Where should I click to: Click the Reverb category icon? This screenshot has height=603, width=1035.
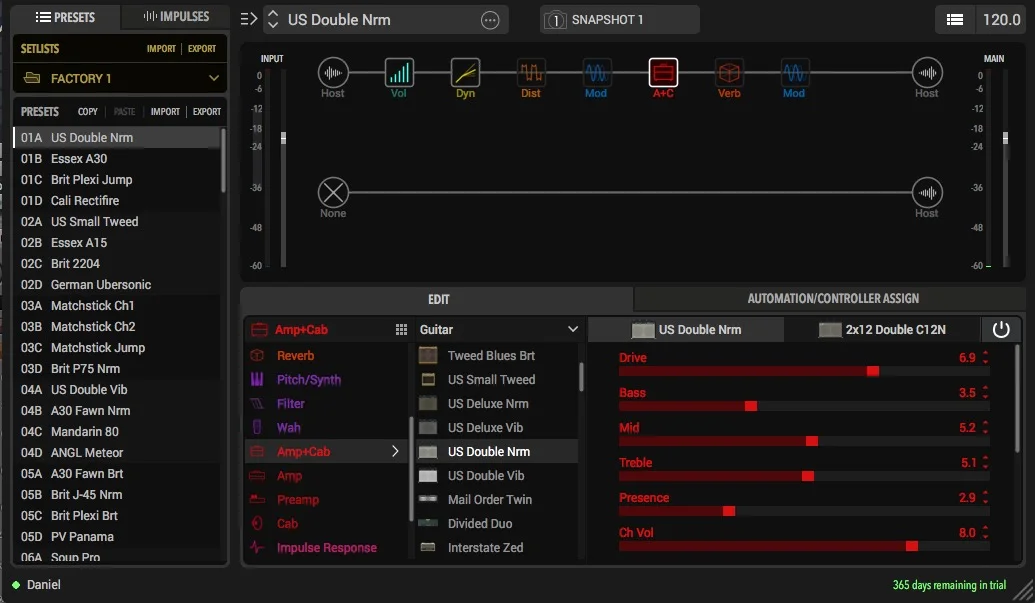(257, 356)
